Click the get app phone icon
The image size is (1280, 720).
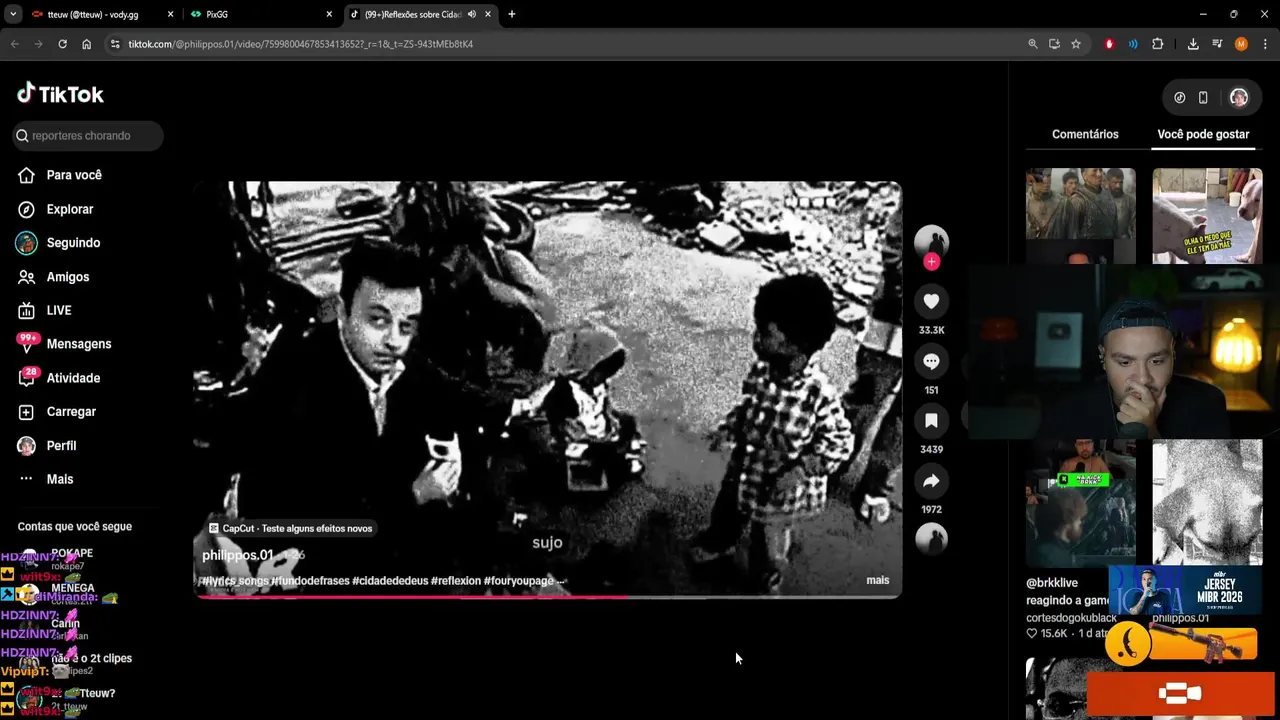coord(1203,97)
